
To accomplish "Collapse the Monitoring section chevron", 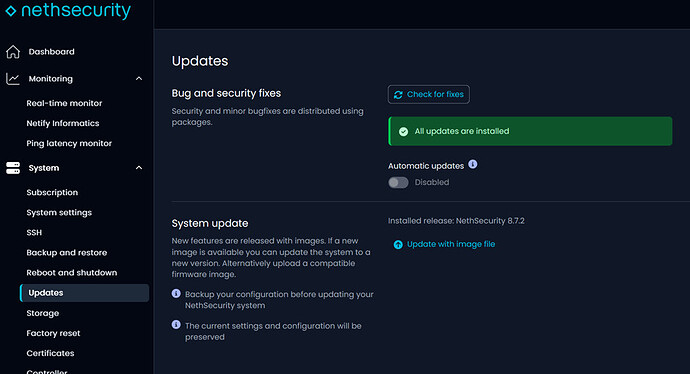I will tap(139, 79).
